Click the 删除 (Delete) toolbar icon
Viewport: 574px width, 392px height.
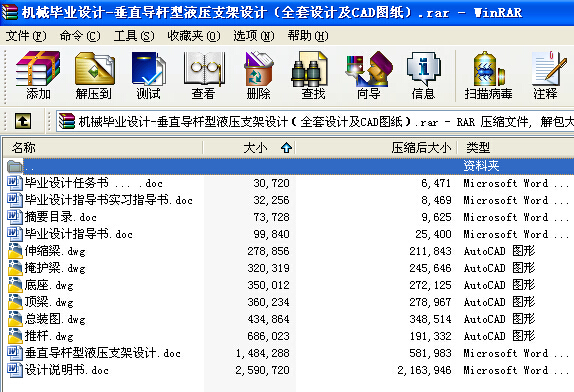click(258, 68)
